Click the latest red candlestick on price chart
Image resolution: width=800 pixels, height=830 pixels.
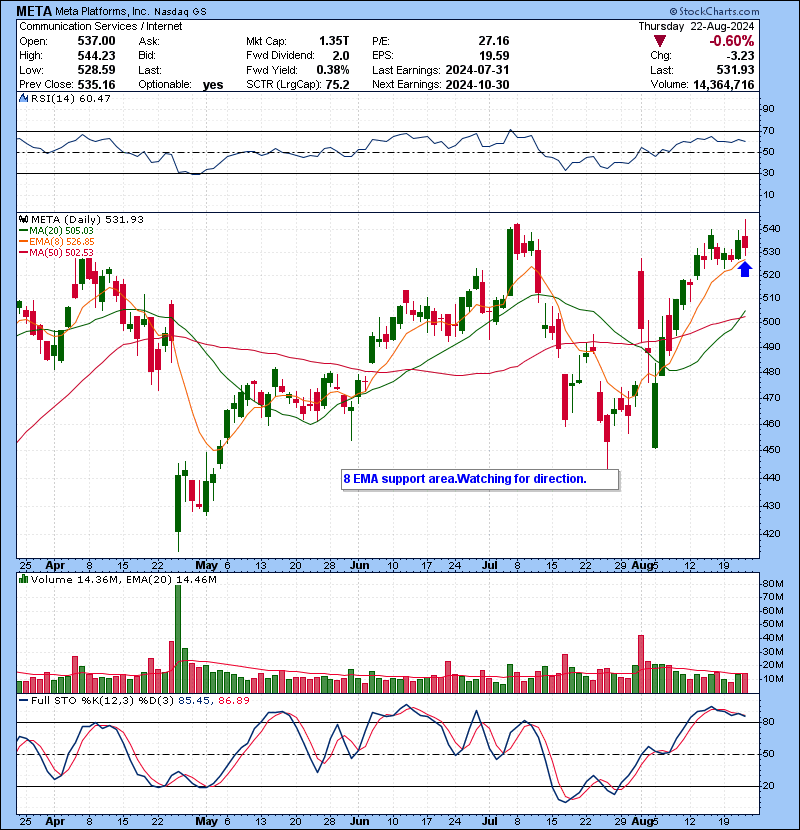click(x=745, y=240)
